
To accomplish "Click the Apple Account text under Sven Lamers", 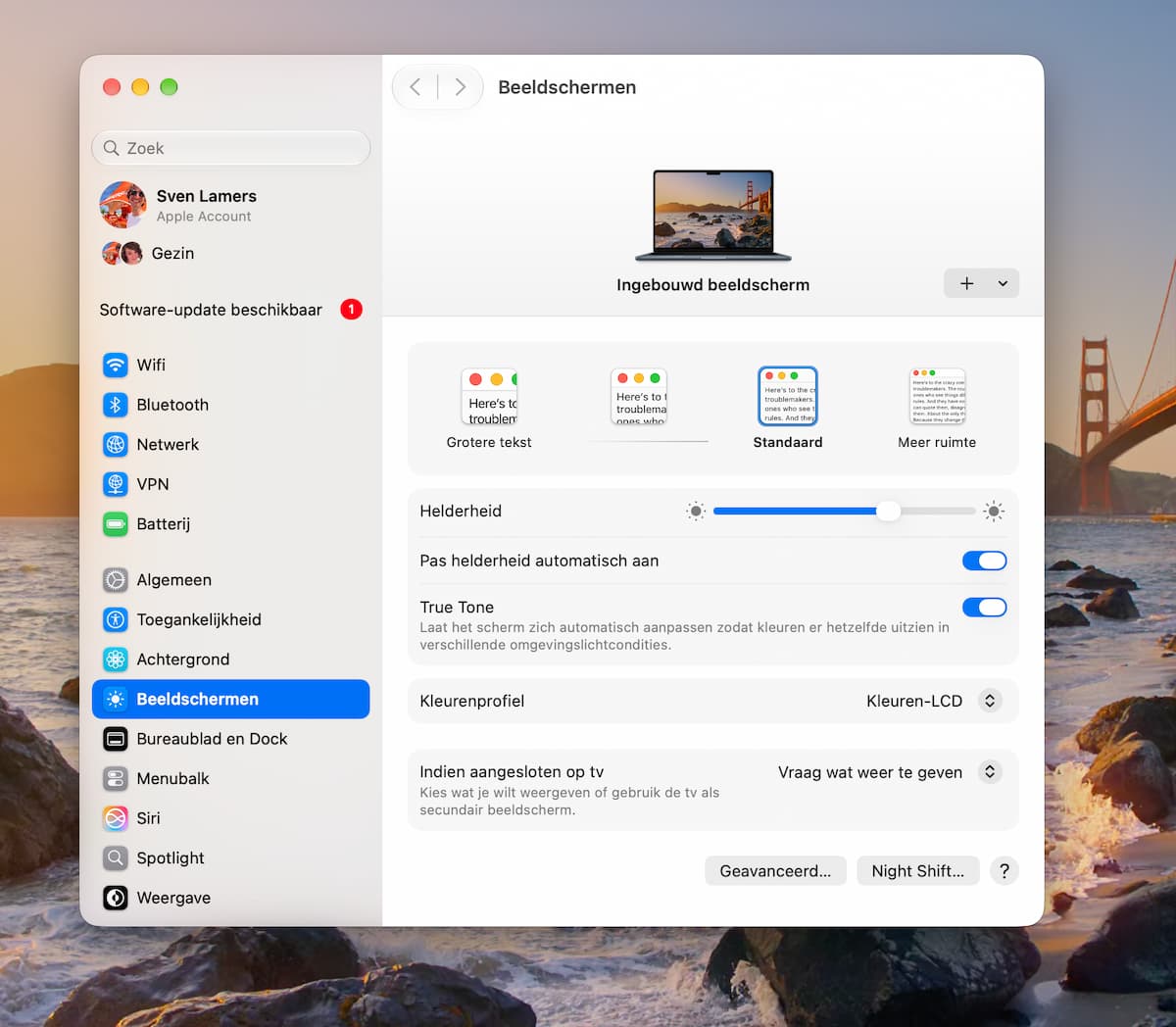I will click(204, 217).
